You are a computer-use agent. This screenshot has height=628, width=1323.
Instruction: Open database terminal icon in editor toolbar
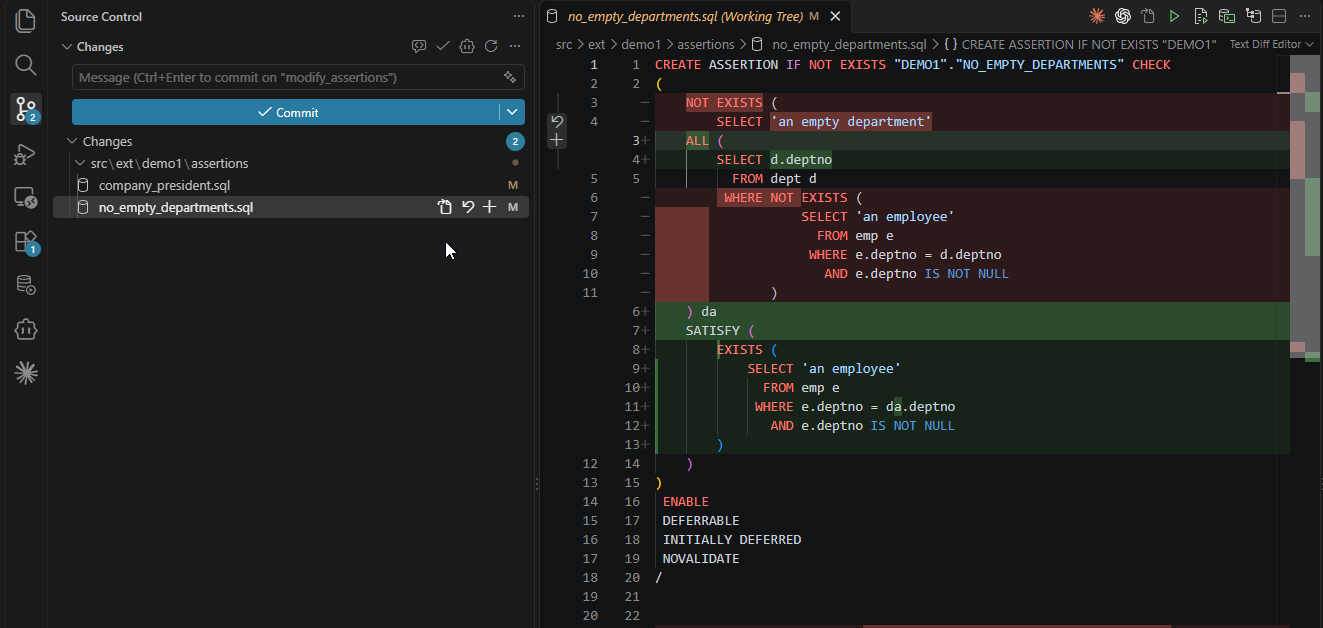pos(1226,16)
